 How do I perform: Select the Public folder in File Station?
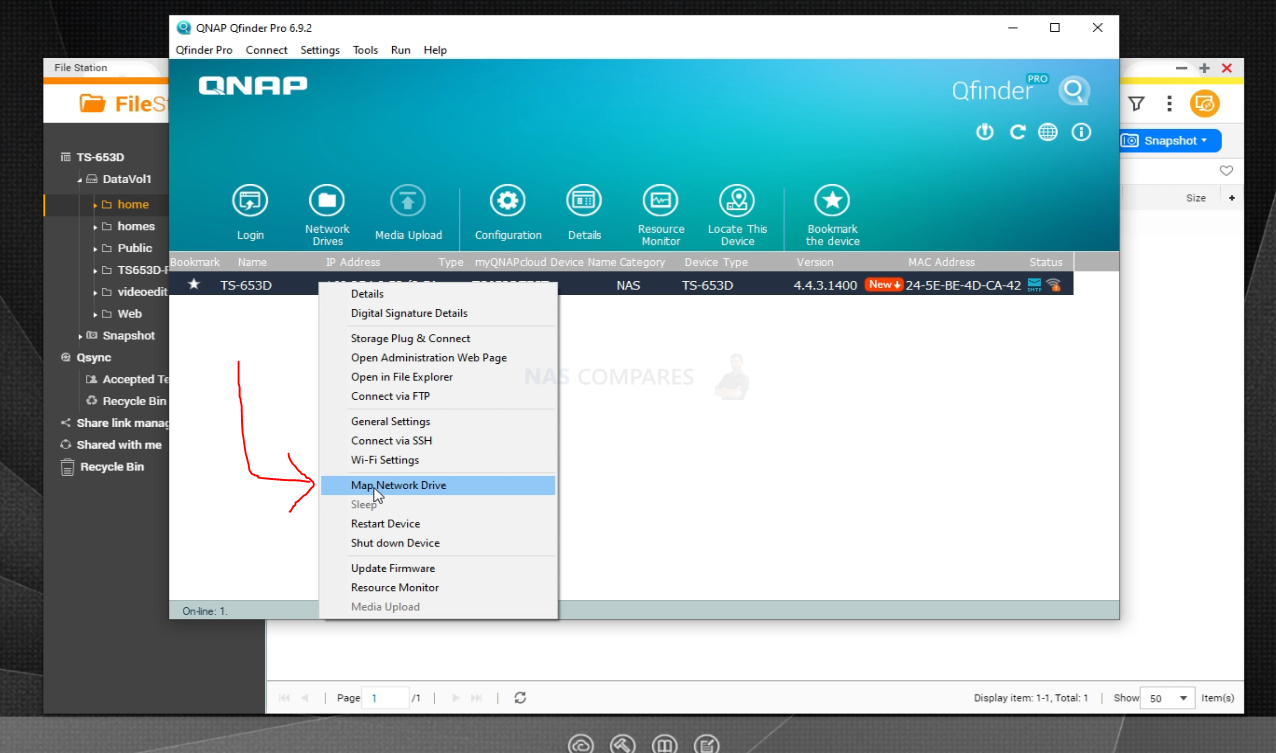pos(135,248)
